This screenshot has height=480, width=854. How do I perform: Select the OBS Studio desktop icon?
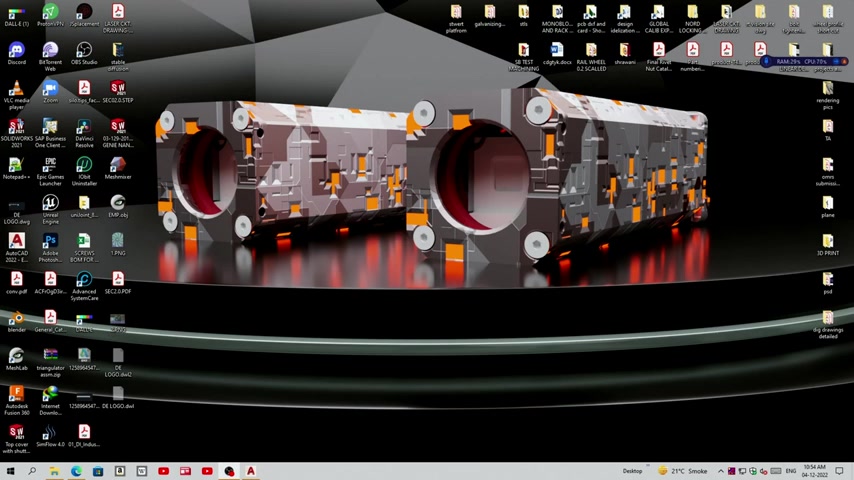pyautogui.click(x=84, y=51)
